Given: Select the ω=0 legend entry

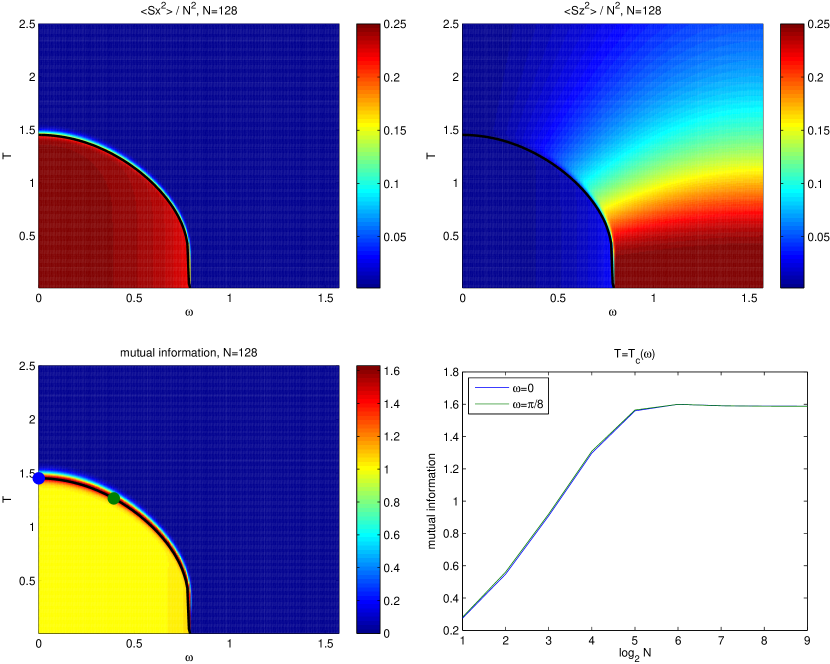Looking at the screenshot, I should (510, 388).
